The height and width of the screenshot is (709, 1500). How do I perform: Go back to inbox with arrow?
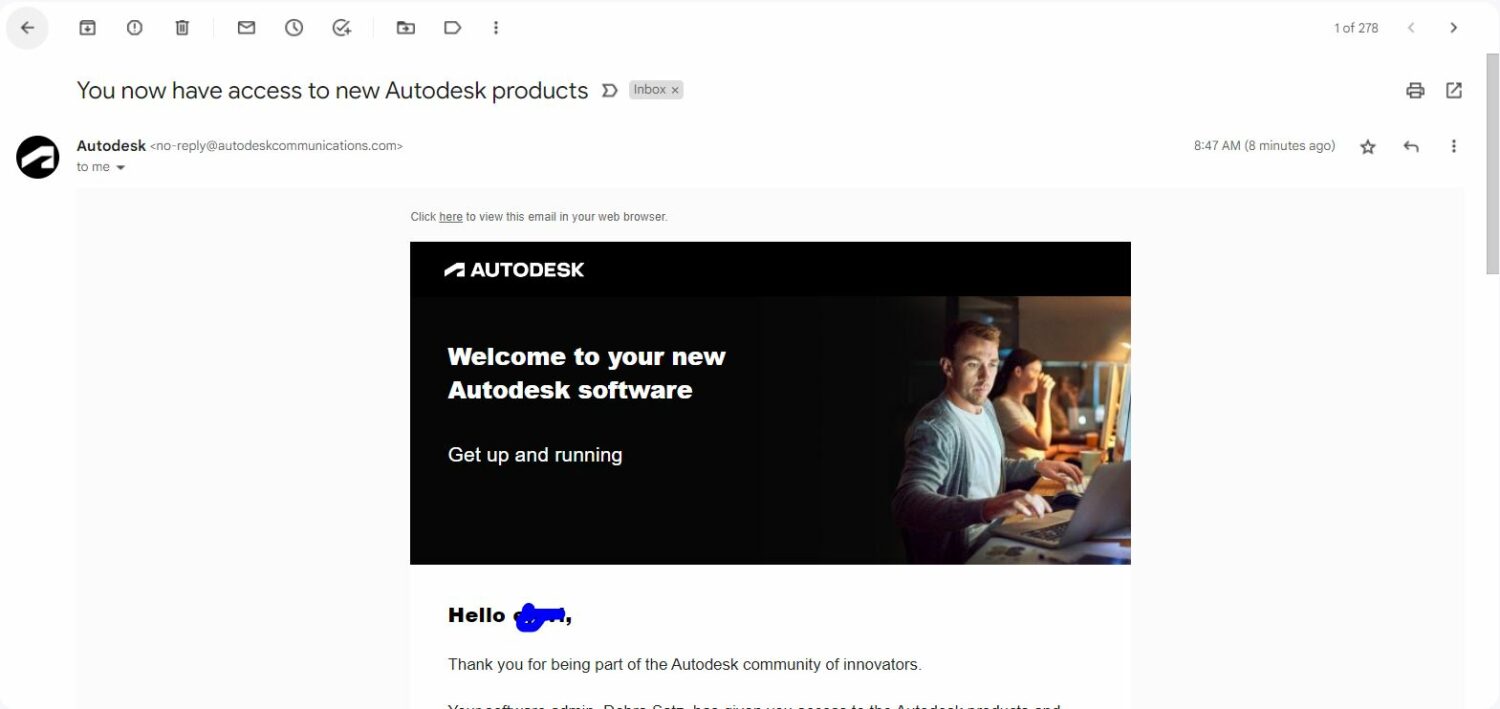click(x=27, y=28)
